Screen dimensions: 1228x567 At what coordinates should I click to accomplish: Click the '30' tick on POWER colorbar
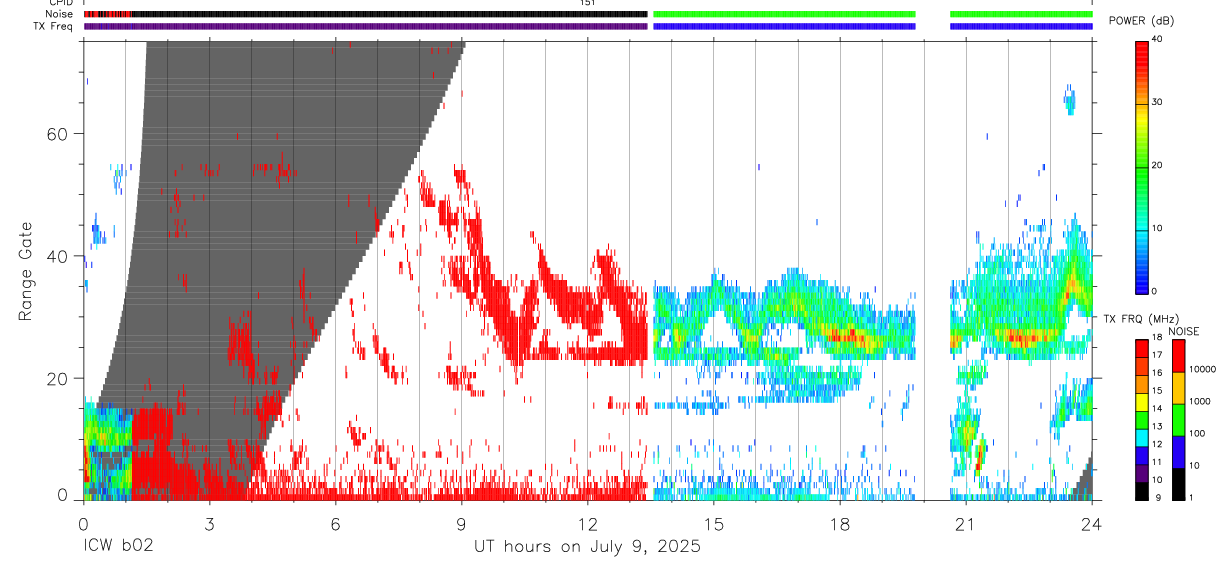point(1159,102)
